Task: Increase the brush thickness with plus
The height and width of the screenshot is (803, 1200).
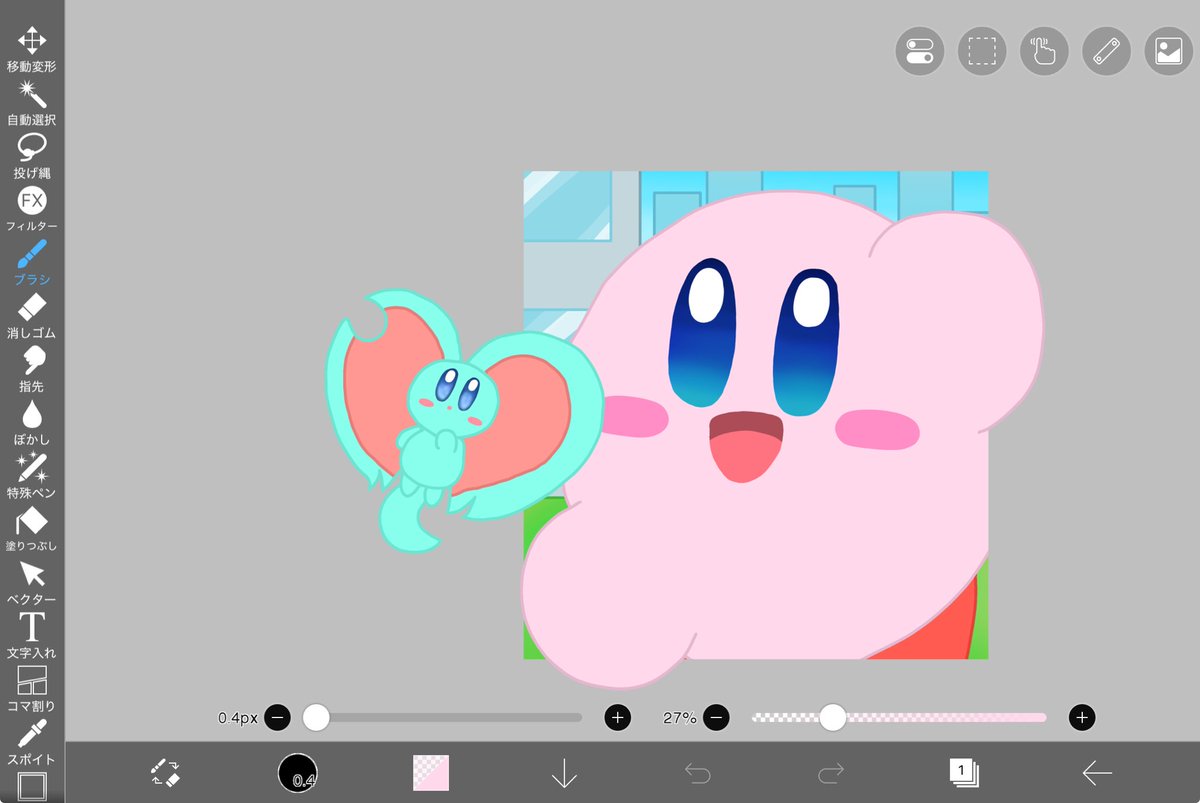Action: (618, 717)
